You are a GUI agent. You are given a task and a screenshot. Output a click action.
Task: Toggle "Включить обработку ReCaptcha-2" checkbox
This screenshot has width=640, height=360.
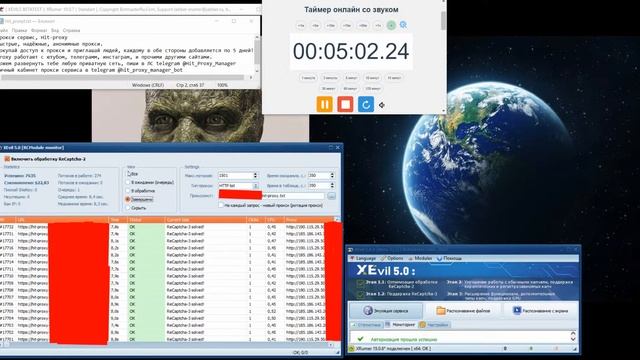(7, 159)
